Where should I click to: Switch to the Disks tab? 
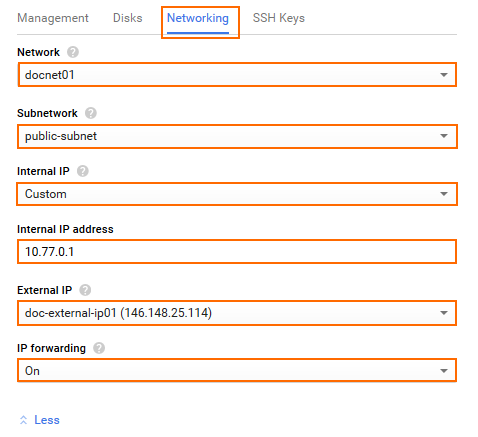pyautogui.click(x=128, y=18)
